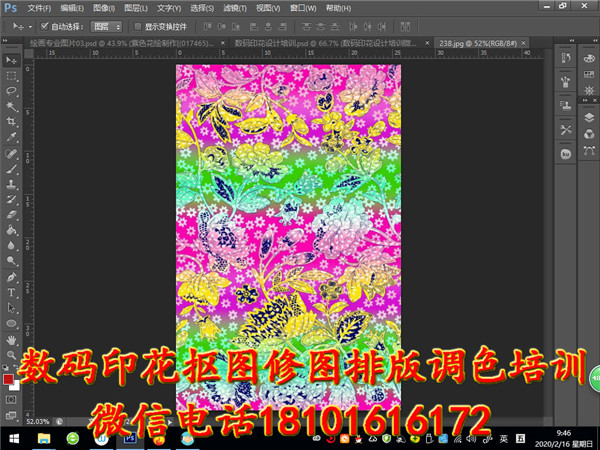Pick the Horizontal Type tool
This screenshot has width=600, height=450.
click(x=11, y=293)
